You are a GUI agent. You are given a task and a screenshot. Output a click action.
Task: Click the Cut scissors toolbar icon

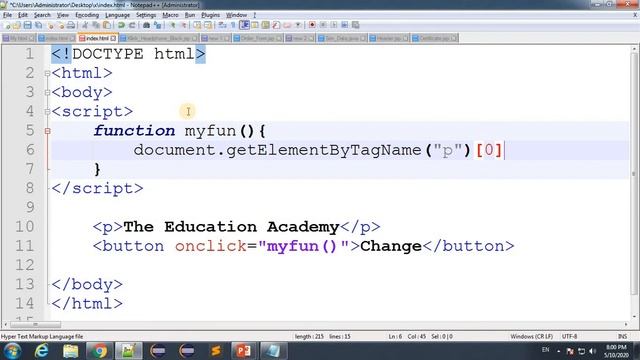tap(85, 25)
